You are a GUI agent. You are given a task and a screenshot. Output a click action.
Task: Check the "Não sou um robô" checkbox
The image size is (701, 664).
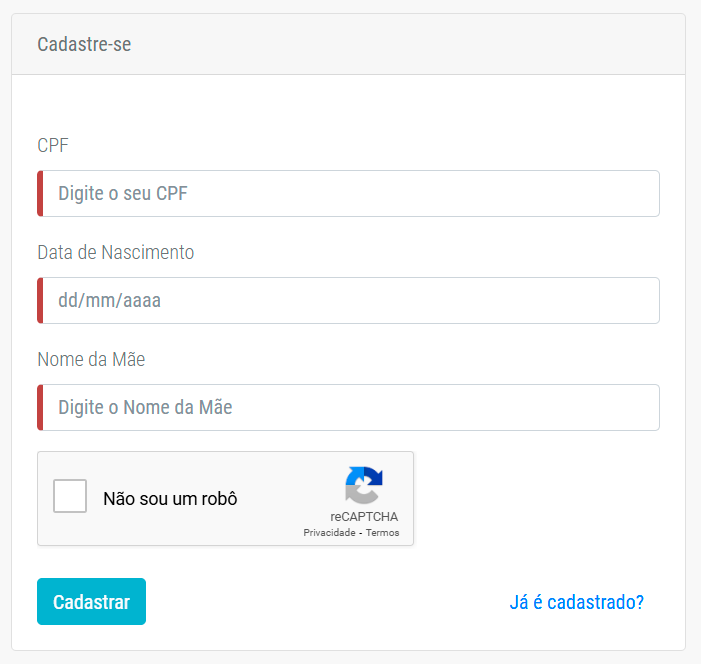[70, 496]
